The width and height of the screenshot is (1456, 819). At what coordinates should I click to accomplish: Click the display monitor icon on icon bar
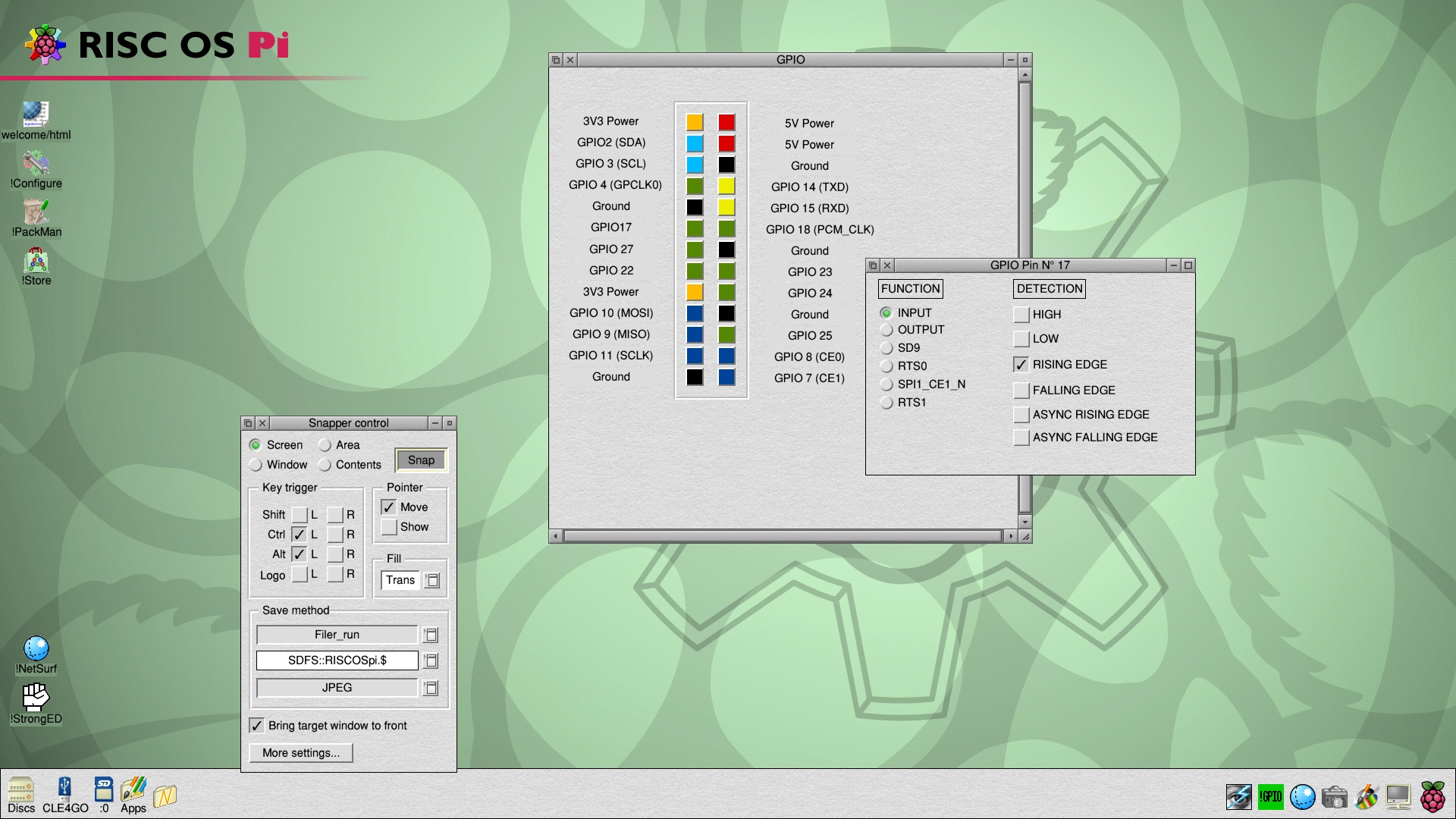pos(1398,796)
